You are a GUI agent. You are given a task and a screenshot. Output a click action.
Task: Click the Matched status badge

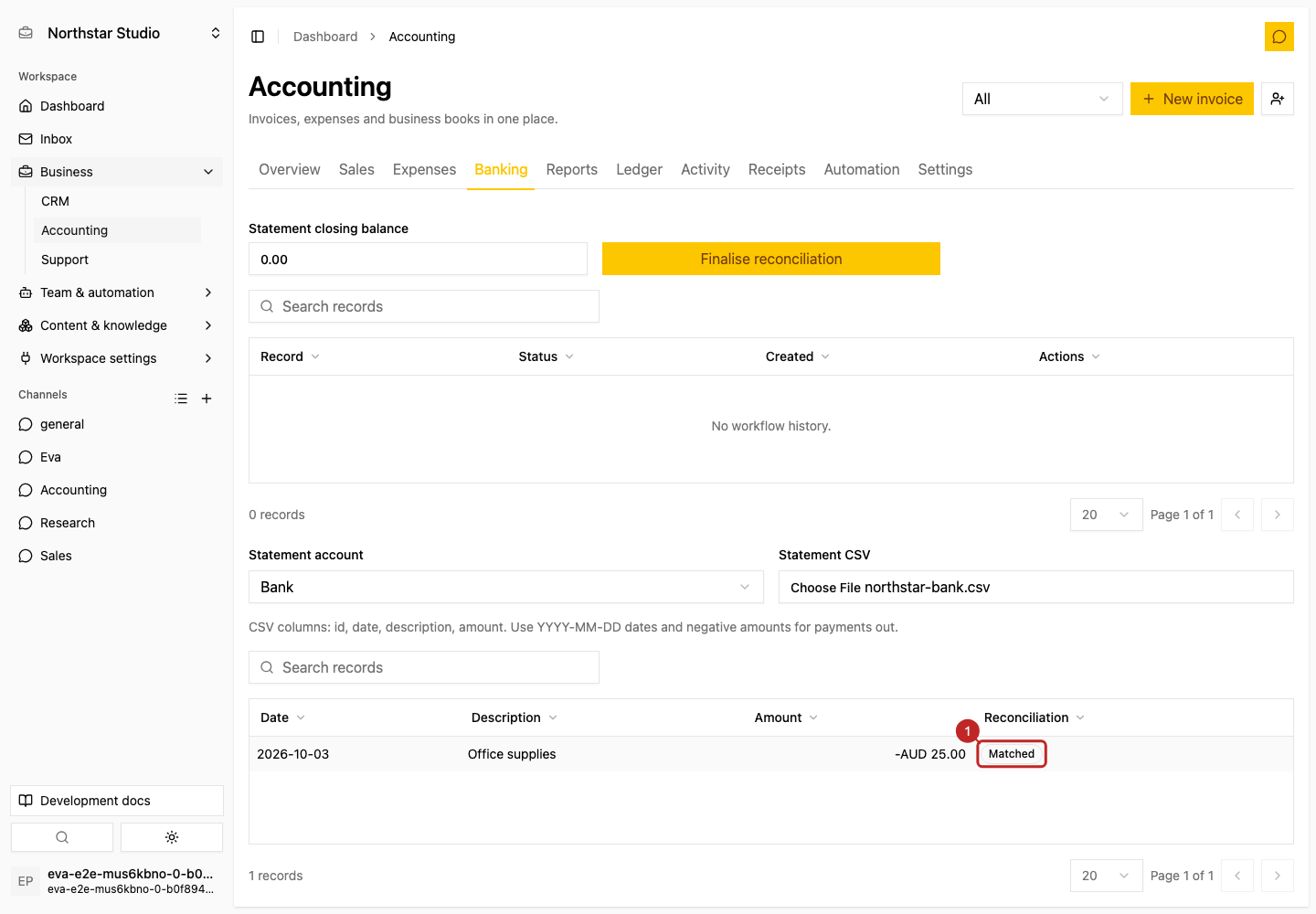[1012, 754]
